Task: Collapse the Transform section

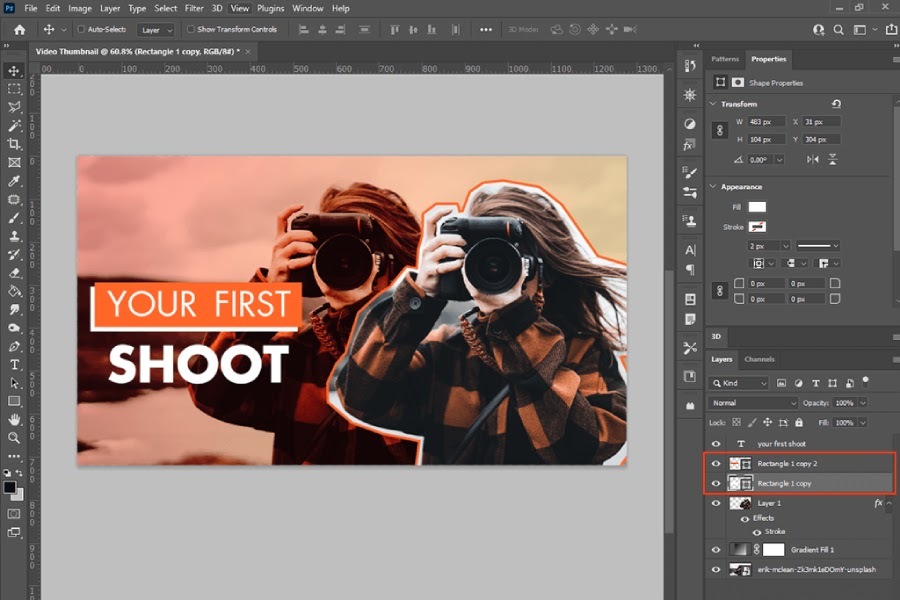Action: [713, 104]
